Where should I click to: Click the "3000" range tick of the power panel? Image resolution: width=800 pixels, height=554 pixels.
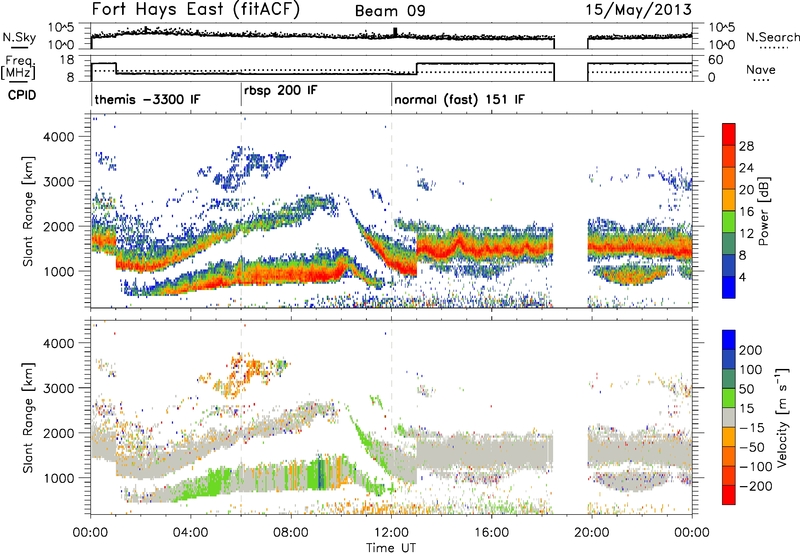58,182
